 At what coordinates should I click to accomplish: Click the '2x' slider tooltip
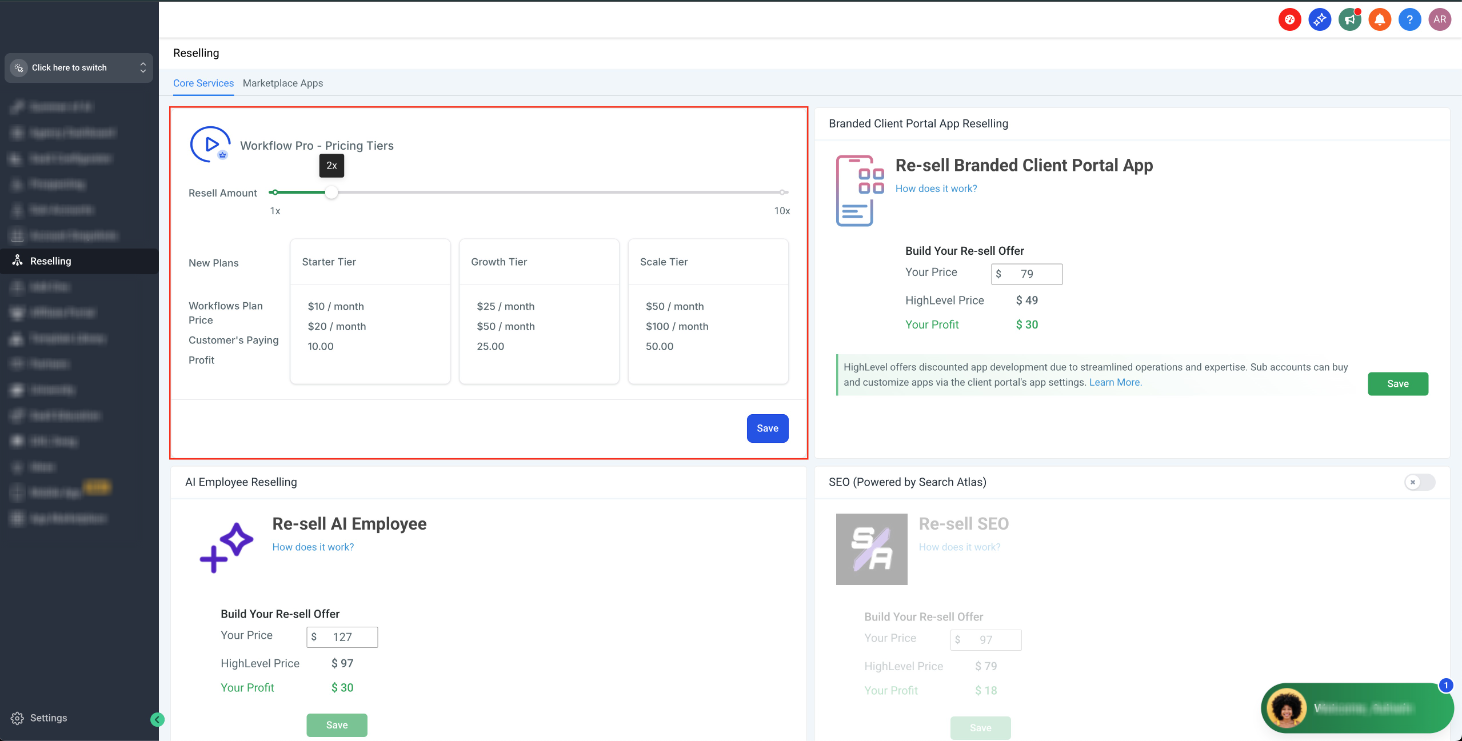[x=332, y=165]
